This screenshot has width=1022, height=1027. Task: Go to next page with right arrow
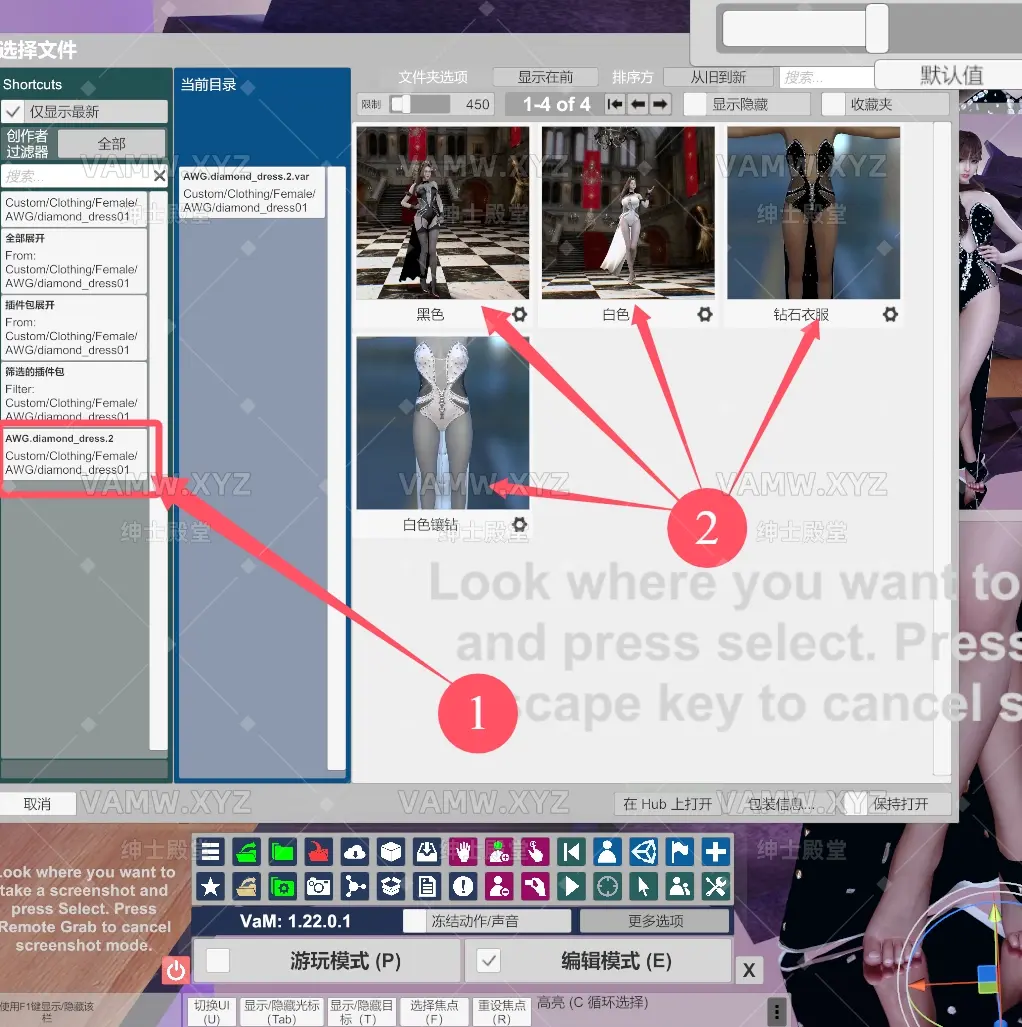[x=661, y=104]
